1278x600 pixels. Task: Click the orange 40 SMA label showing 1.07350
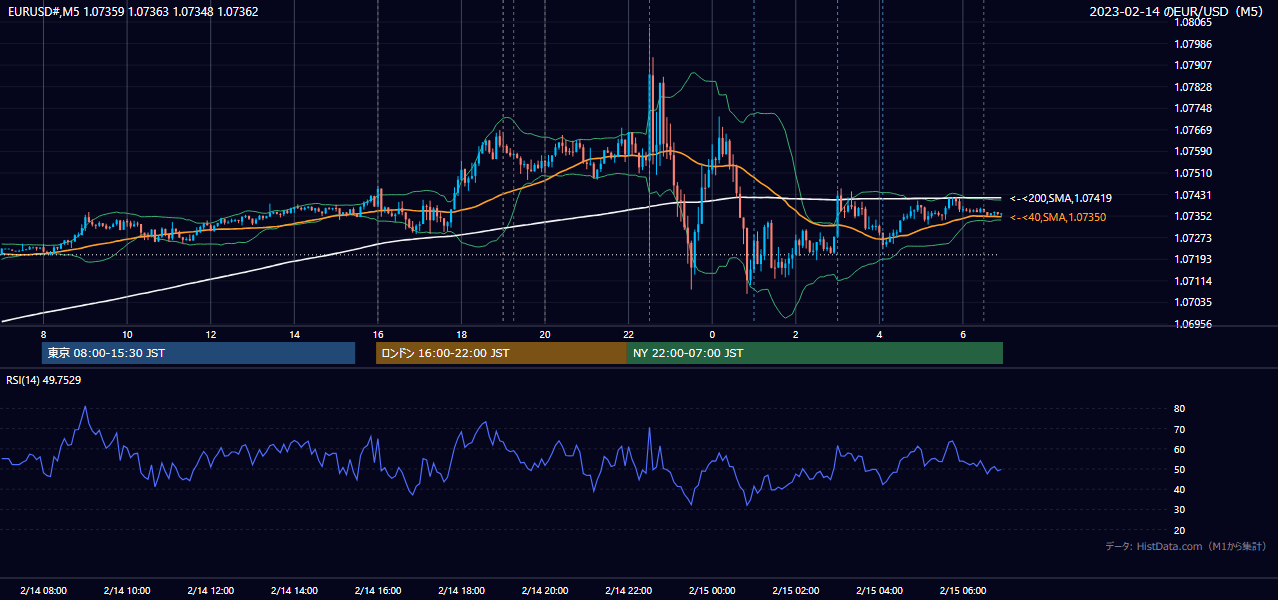tap(1057, 217)
